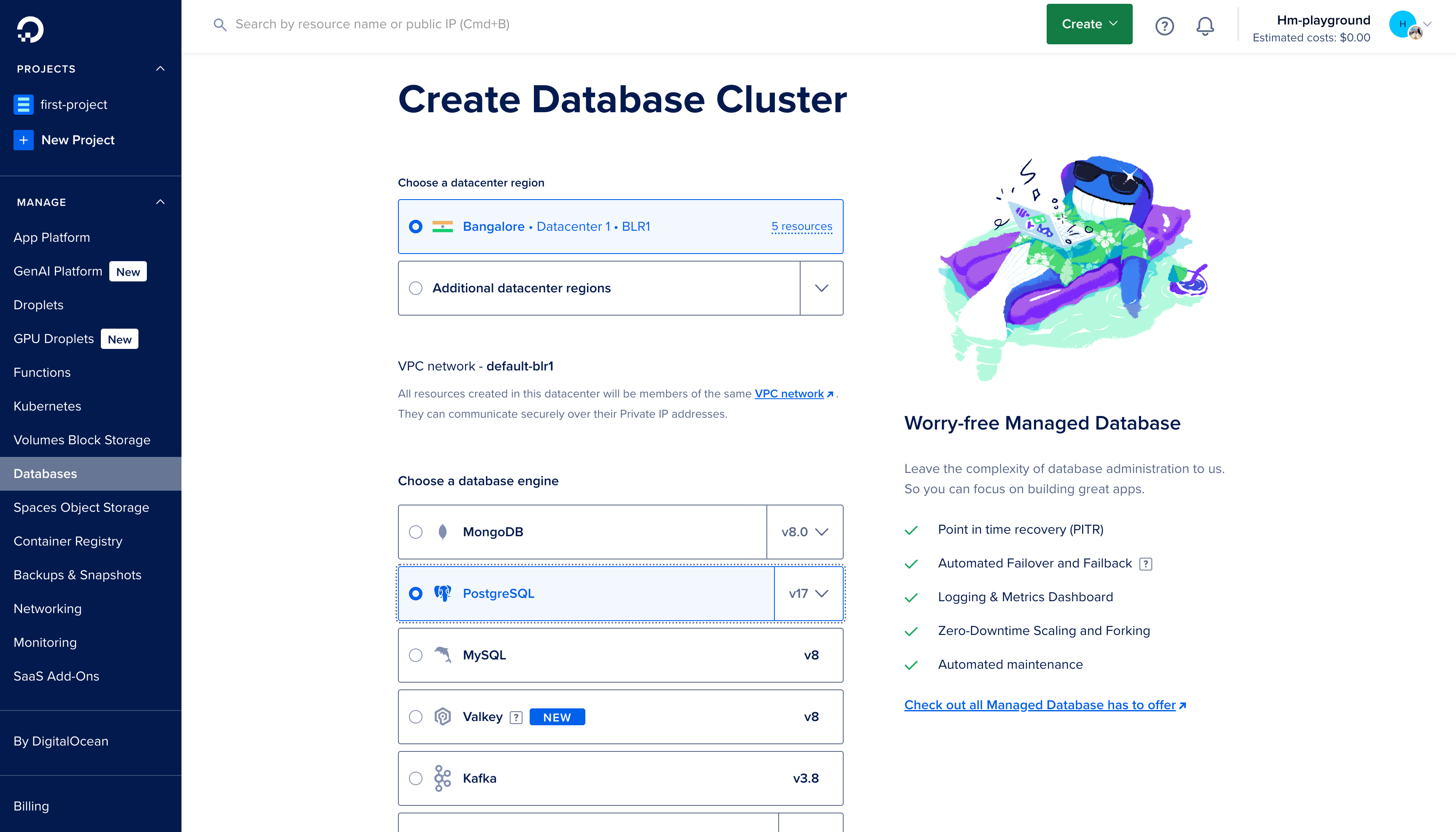Click the NEW badge beside Valkey
The height and width of the screenshot is (832, 1456).
(x=557, y=717)
